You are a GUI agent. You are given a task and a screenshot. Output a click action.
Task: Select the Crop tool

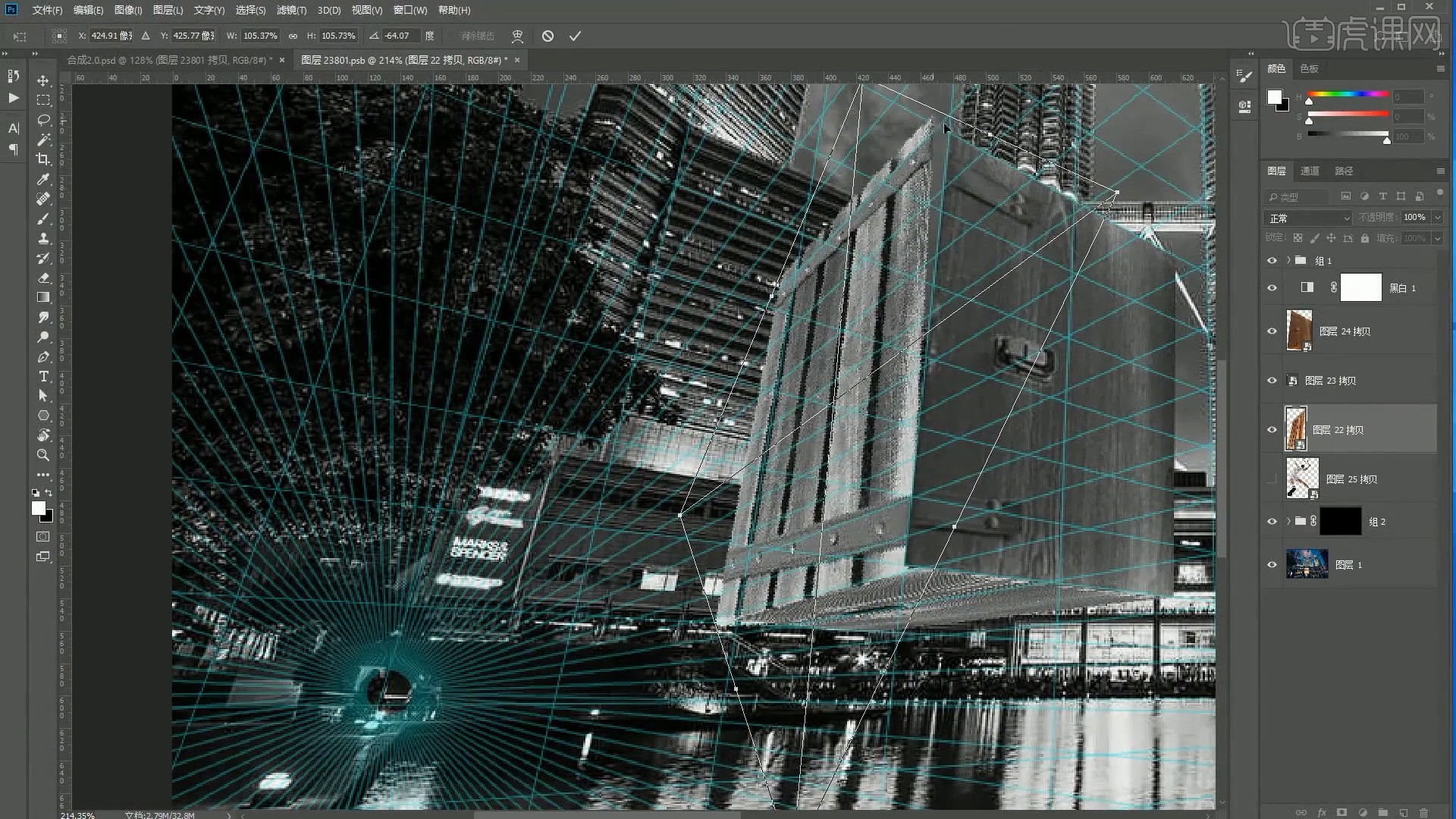point(43,159)
